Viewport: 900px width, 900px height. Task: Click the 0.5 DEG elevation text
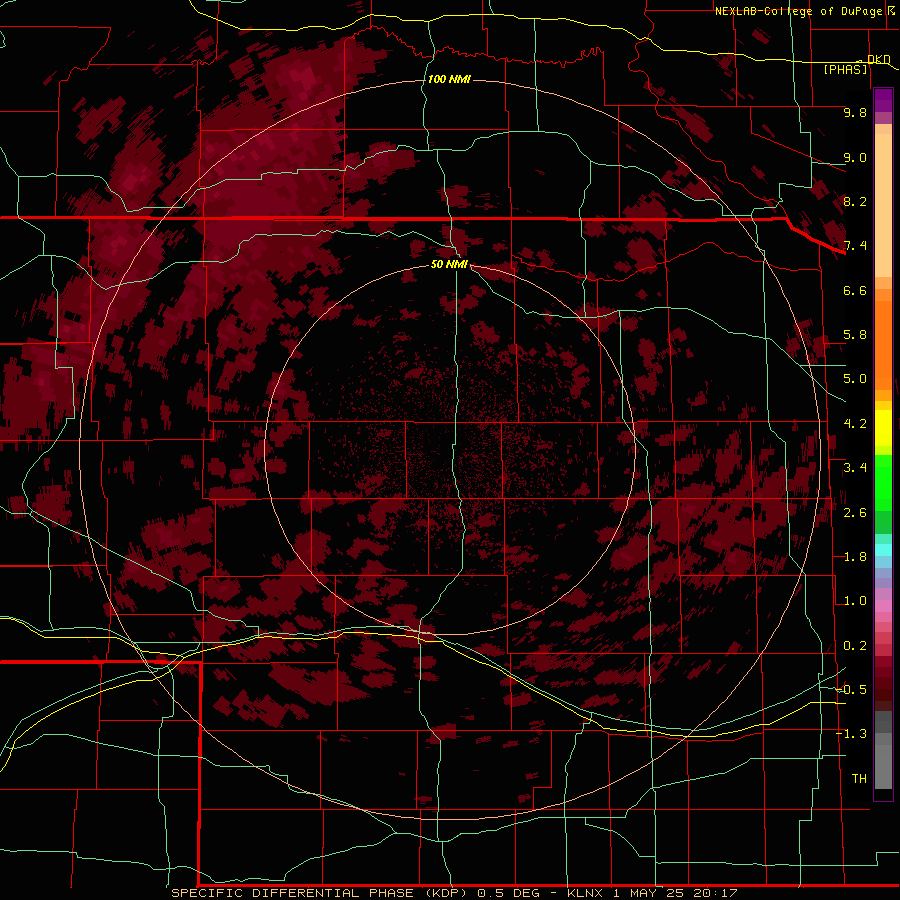tap(509, 893)
